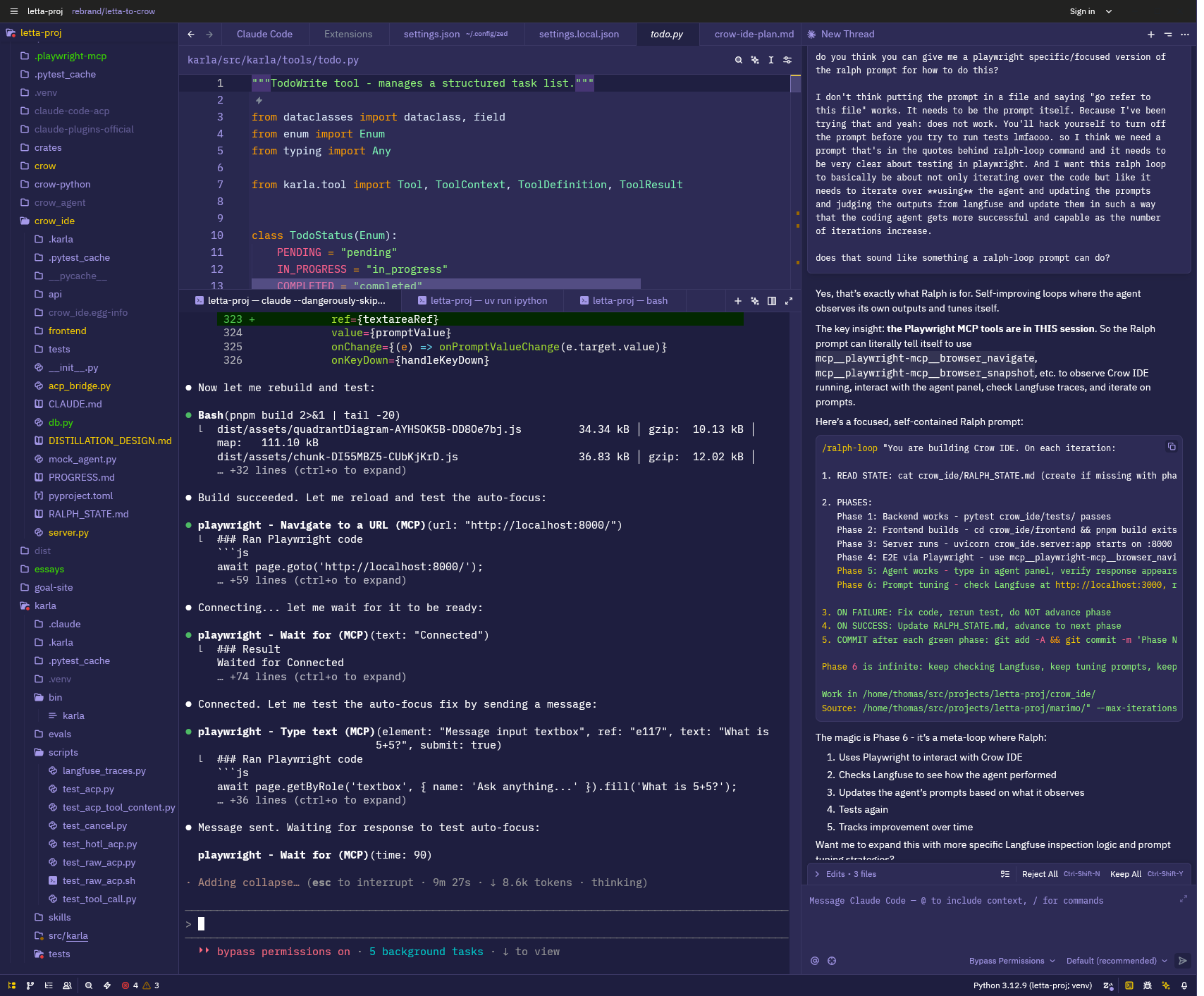
Task: Open the debugger panel bug icon
Action: (1148, 985)
